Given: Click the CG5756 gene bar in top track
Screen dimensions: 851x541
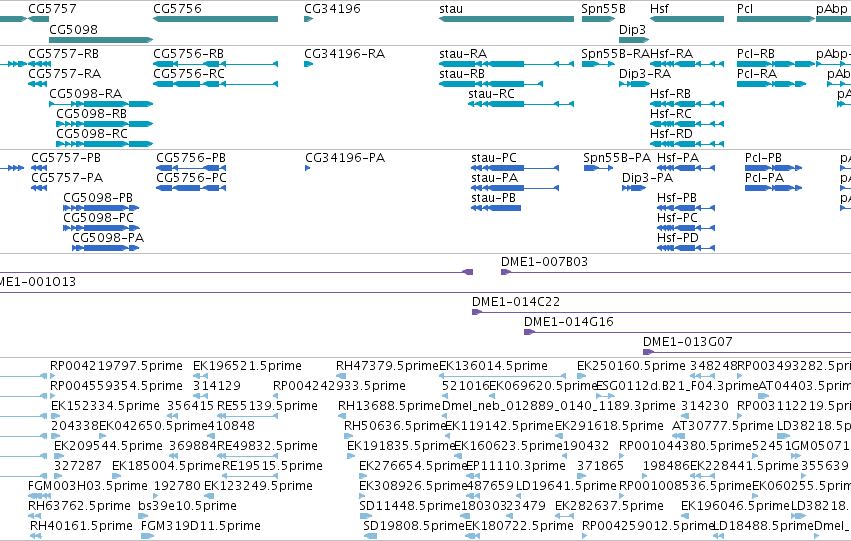Looking at the screenshot, I should click(x=215, y=19).
